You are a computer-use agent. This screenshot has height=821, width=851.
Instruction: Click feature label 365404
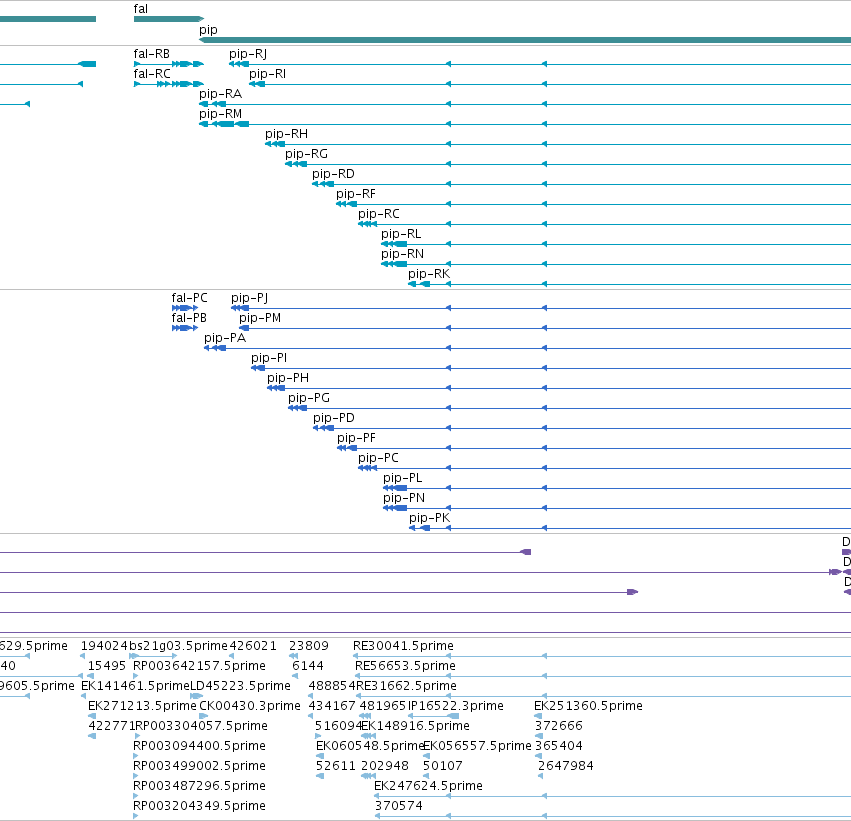coord(559,746)
